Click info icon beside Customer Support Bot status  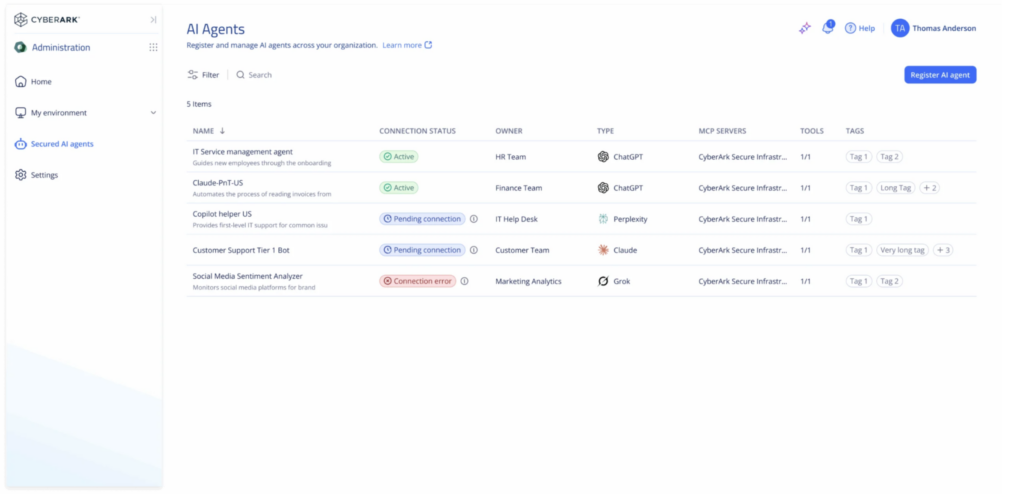click(x=474, y=250)
